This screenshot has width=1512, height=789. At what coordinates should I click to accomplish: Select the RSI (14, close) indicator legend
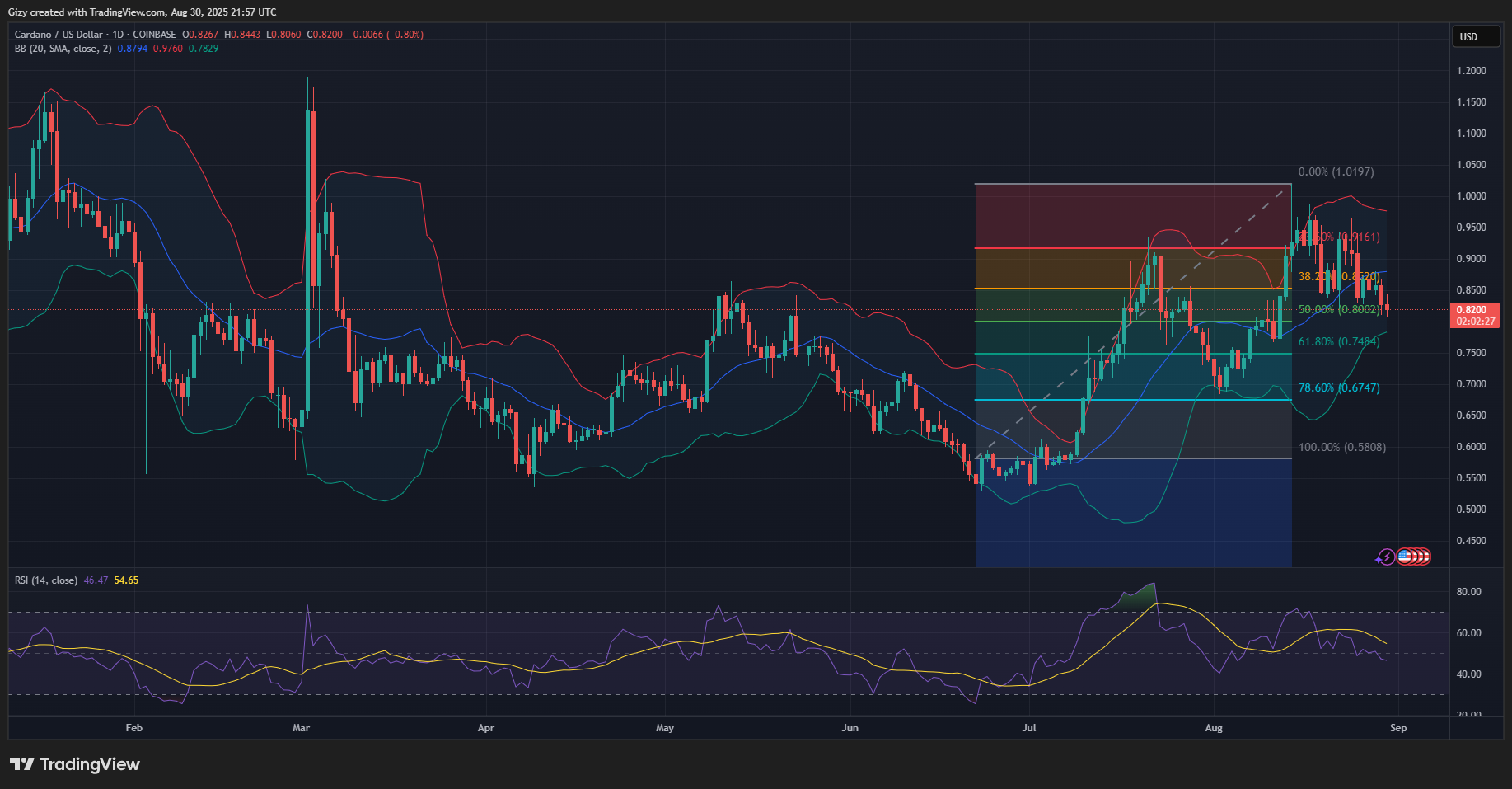[x=46, y=580]
